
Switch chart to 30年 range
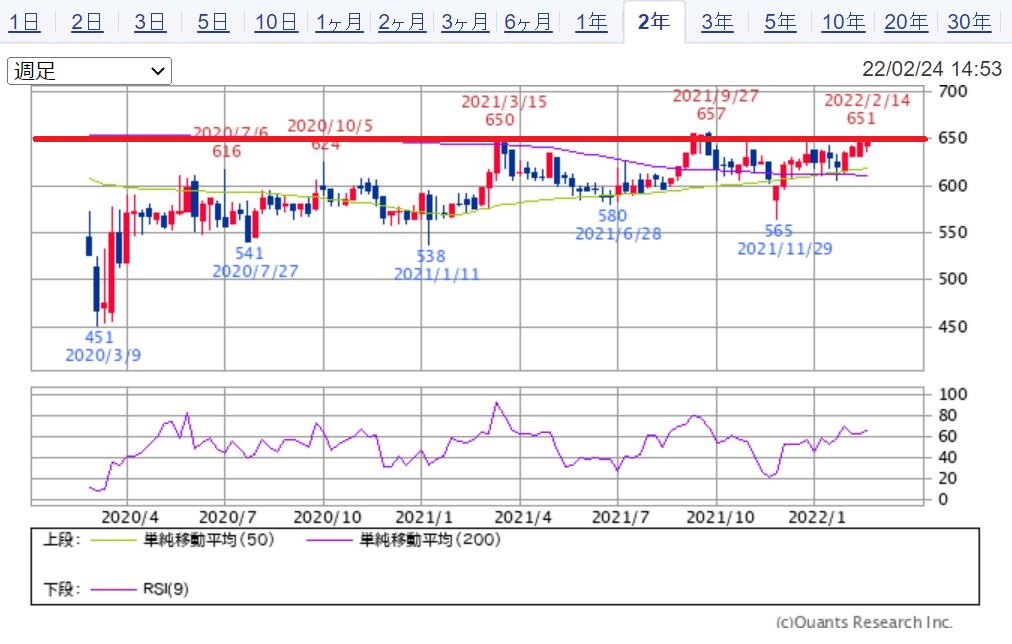click(x=969, y=23)
